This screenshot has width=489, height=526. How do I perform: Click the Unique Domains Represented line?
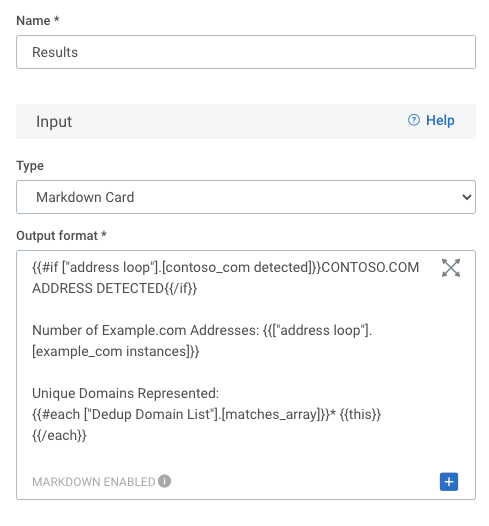(x=125, y=393)
